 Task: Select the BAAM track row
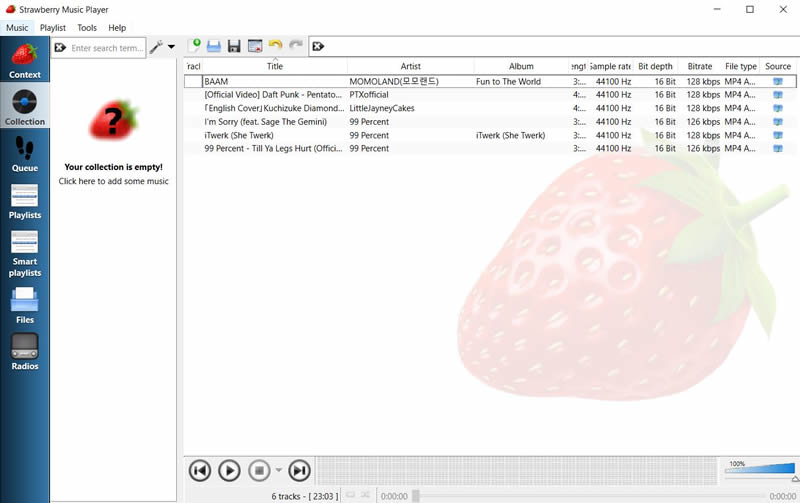point(490,81)
